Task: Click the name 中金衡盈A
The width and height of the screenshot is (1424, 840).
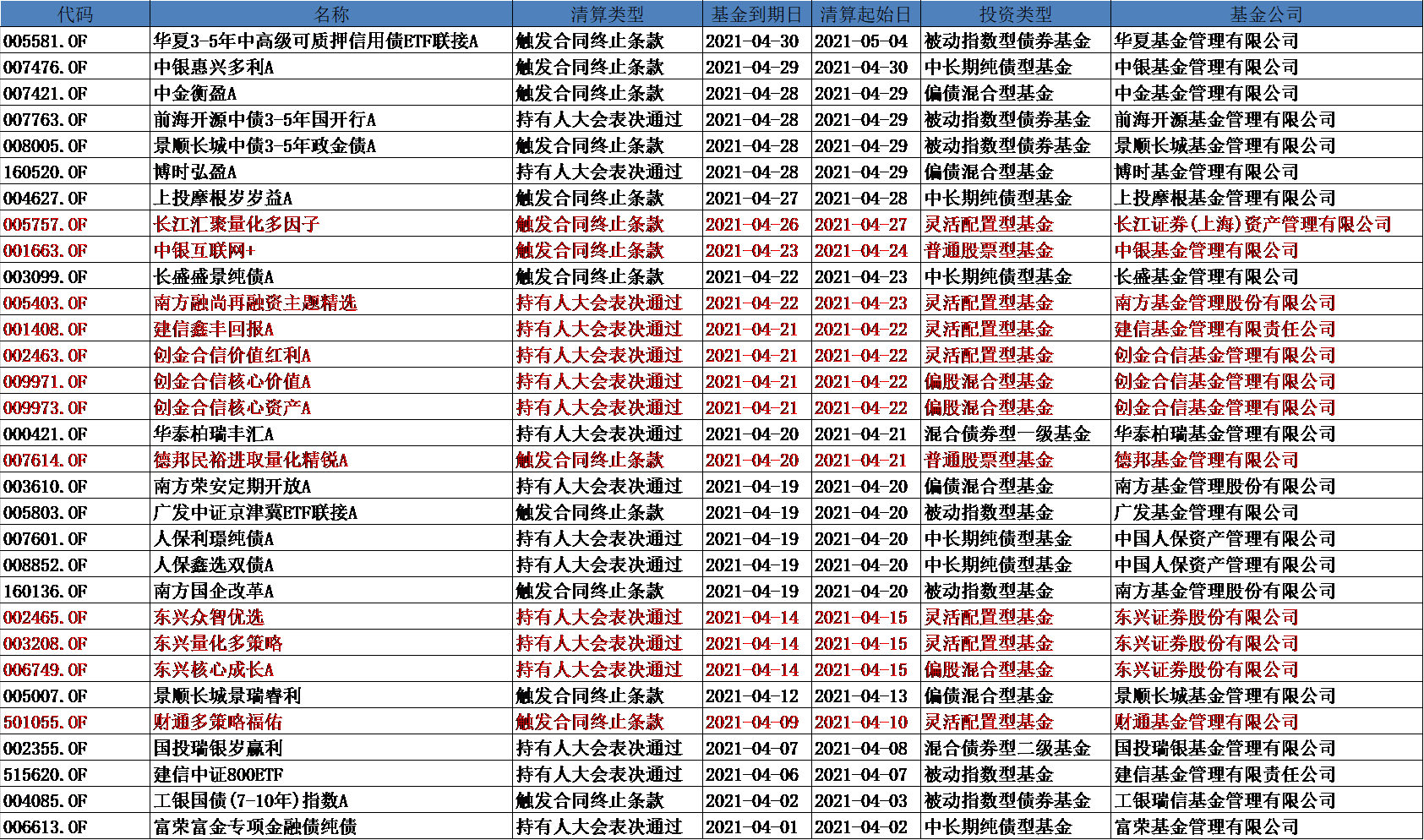Action: (x=195, y=94)
